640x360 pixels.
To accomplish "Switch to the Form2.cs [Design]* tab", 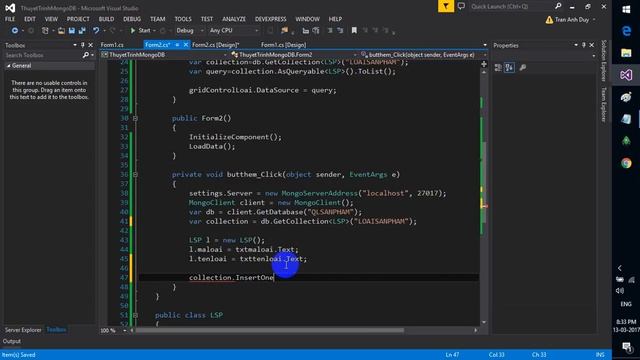I will [x=216, y=45].
